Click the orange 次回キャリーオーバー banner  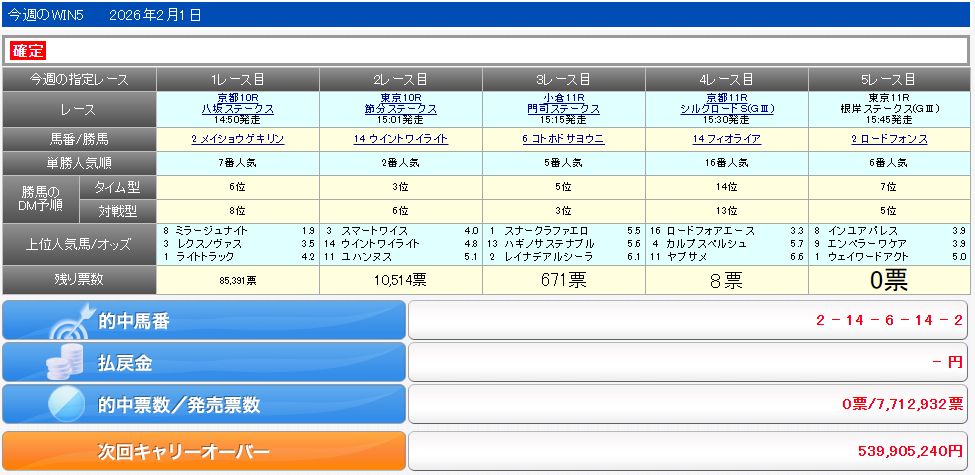pos(204,451)
